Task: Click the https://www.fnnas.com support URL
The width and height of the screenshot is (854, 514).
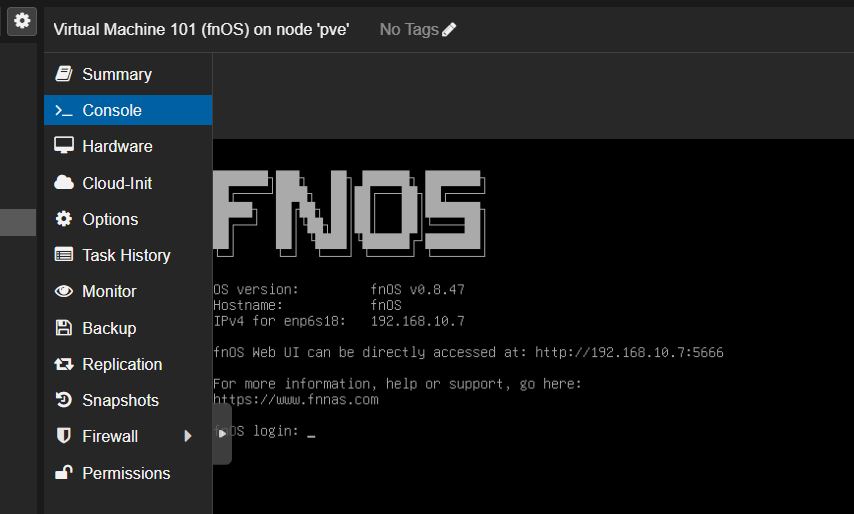Action: pos(296,400)
